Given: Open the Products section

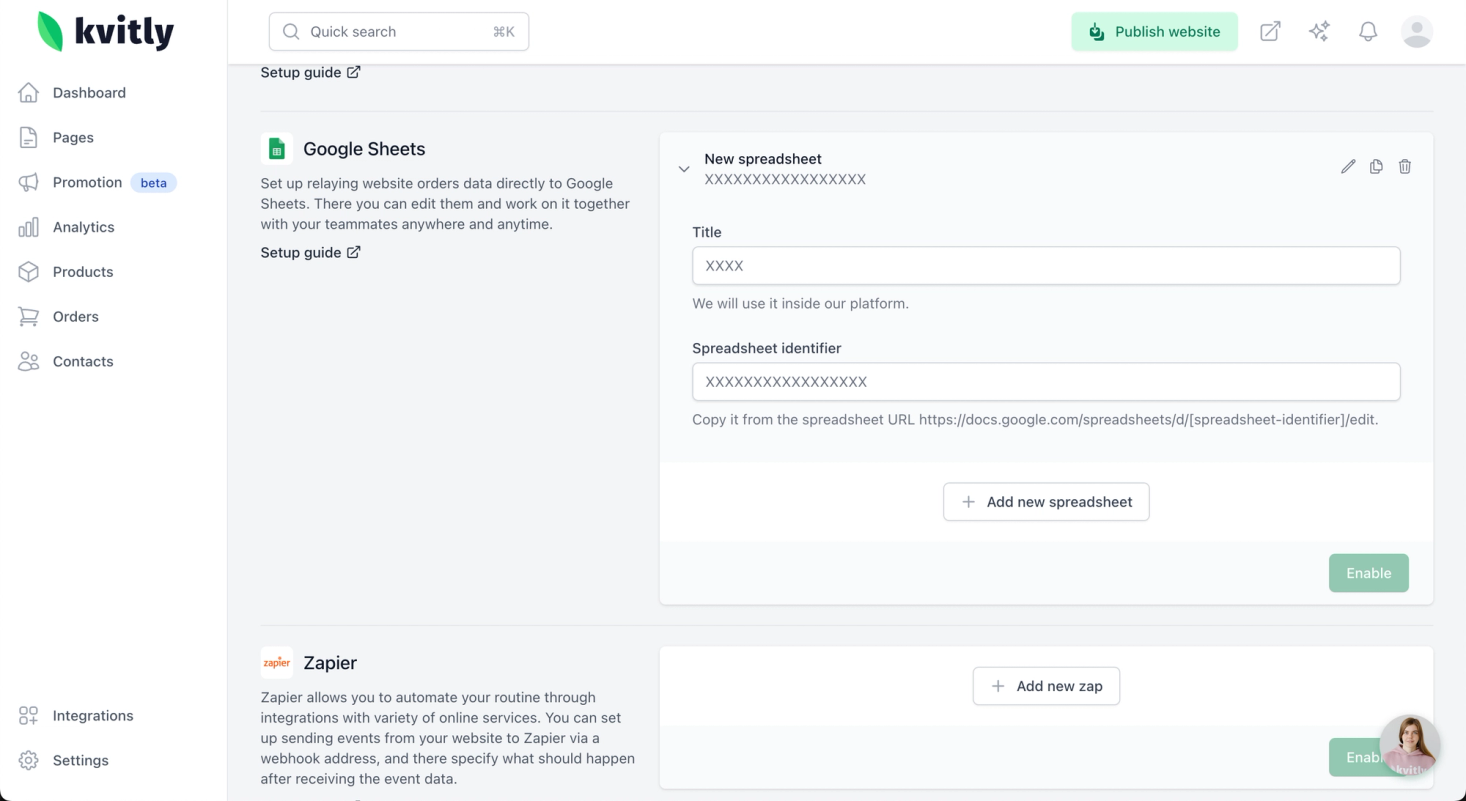Looking at the screenshot, I should pyautogui.click(x=83, y=272).
